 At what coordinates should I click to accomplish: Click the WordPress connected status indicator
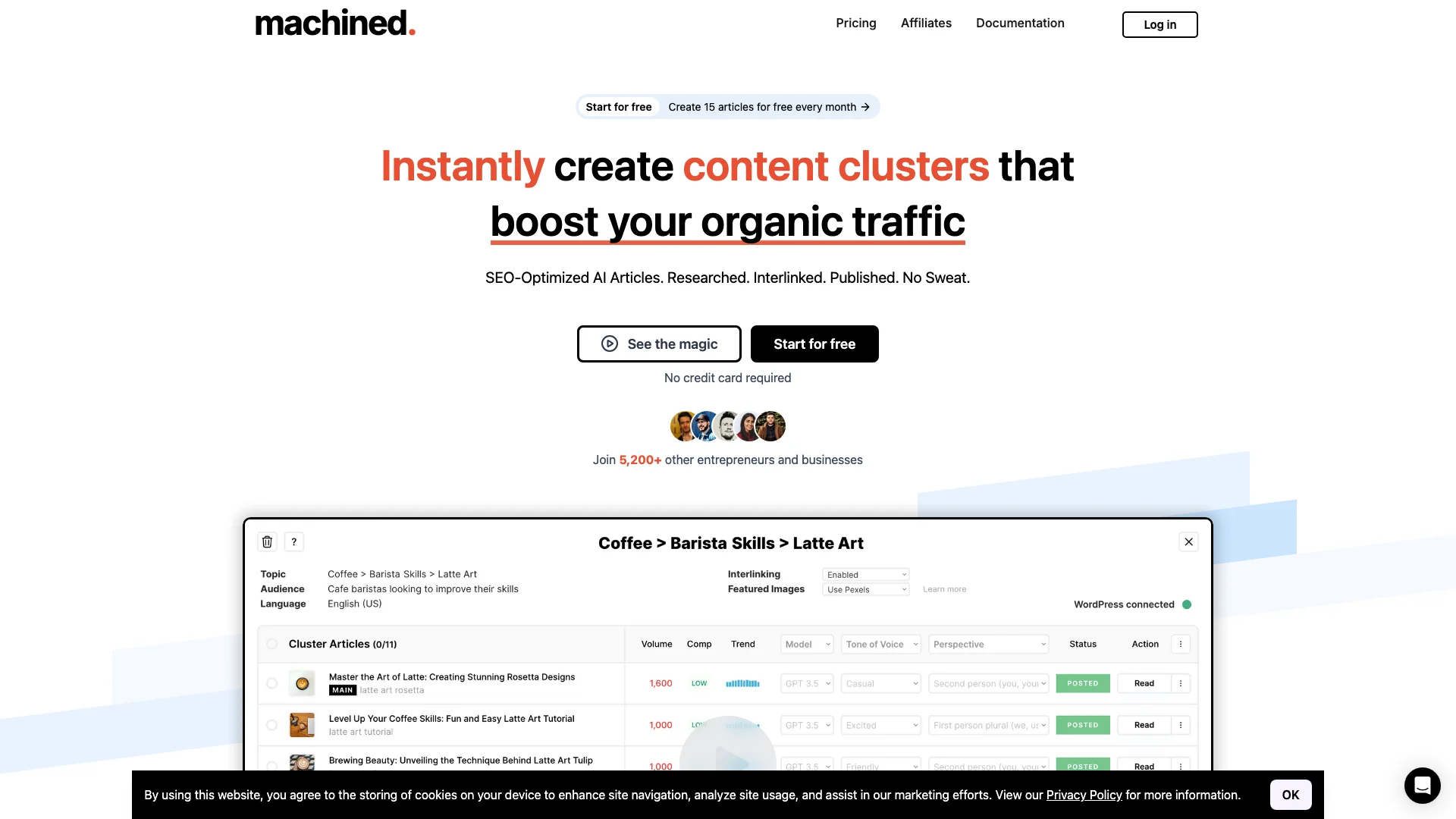(x=1187, y=604)
